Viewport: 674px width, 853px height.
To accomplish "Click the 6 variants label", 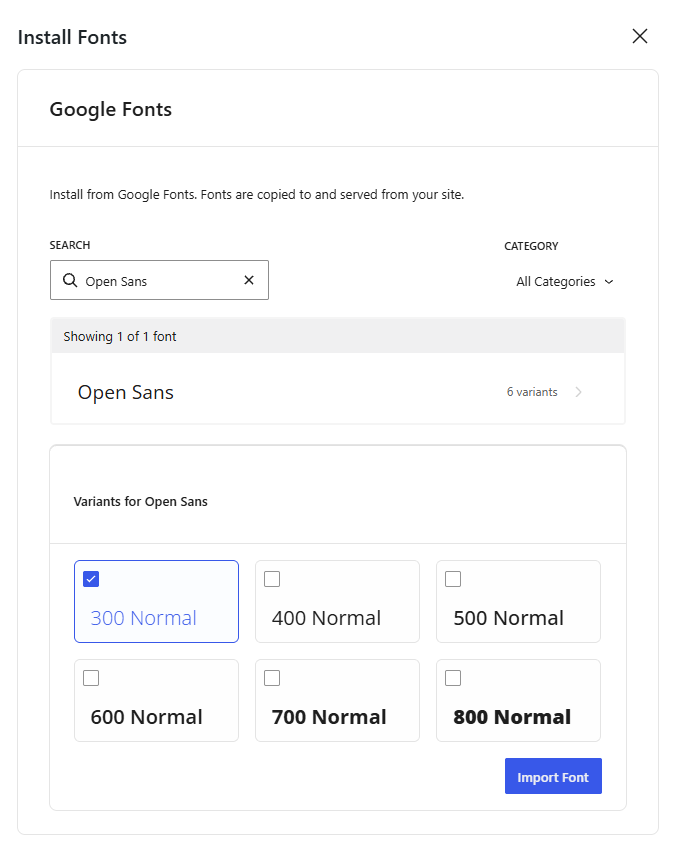I will (x=532, y=392).
